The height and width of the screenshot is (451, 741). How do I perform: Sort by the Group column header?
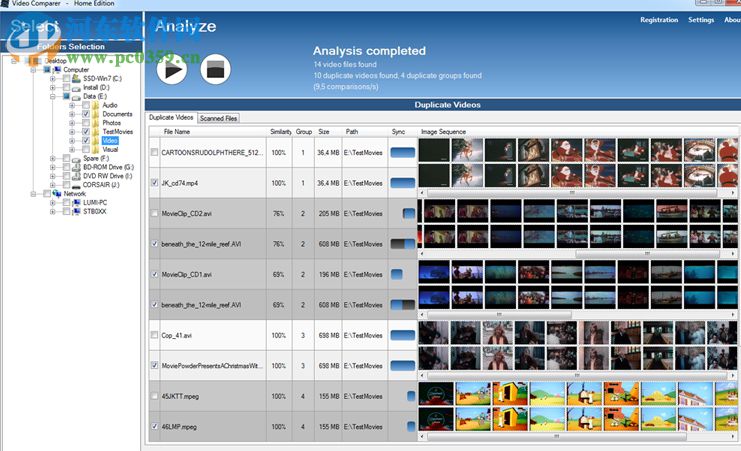pos(304,131)
